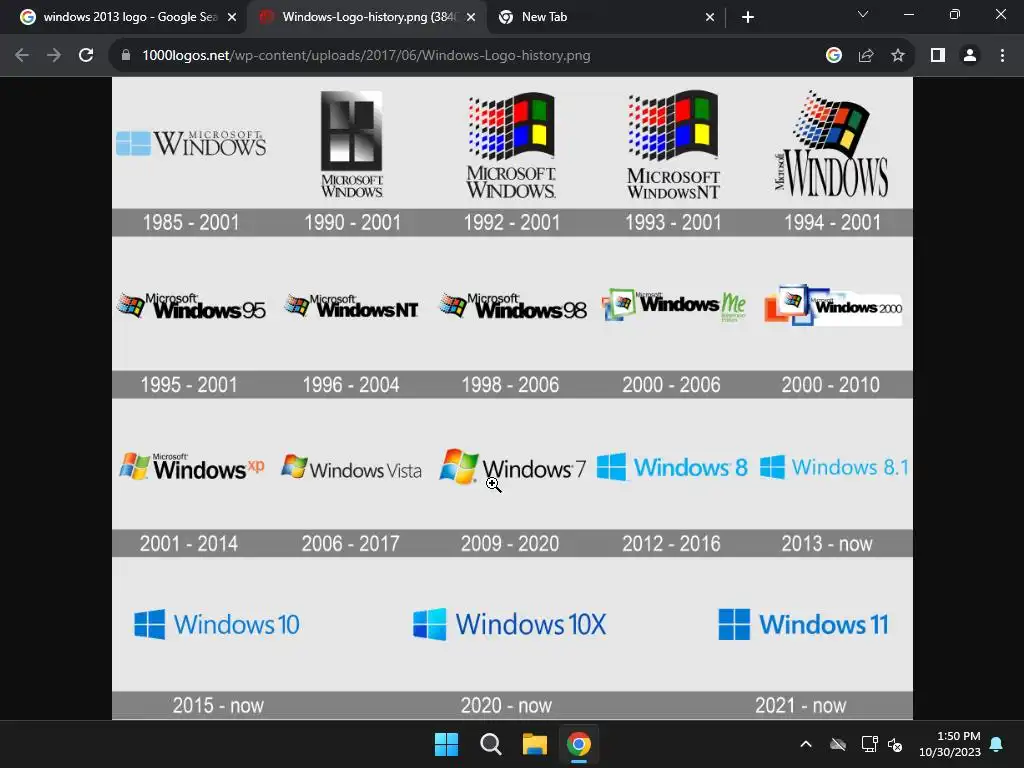Click the Chrome taskbar icon

click(579, 744)
